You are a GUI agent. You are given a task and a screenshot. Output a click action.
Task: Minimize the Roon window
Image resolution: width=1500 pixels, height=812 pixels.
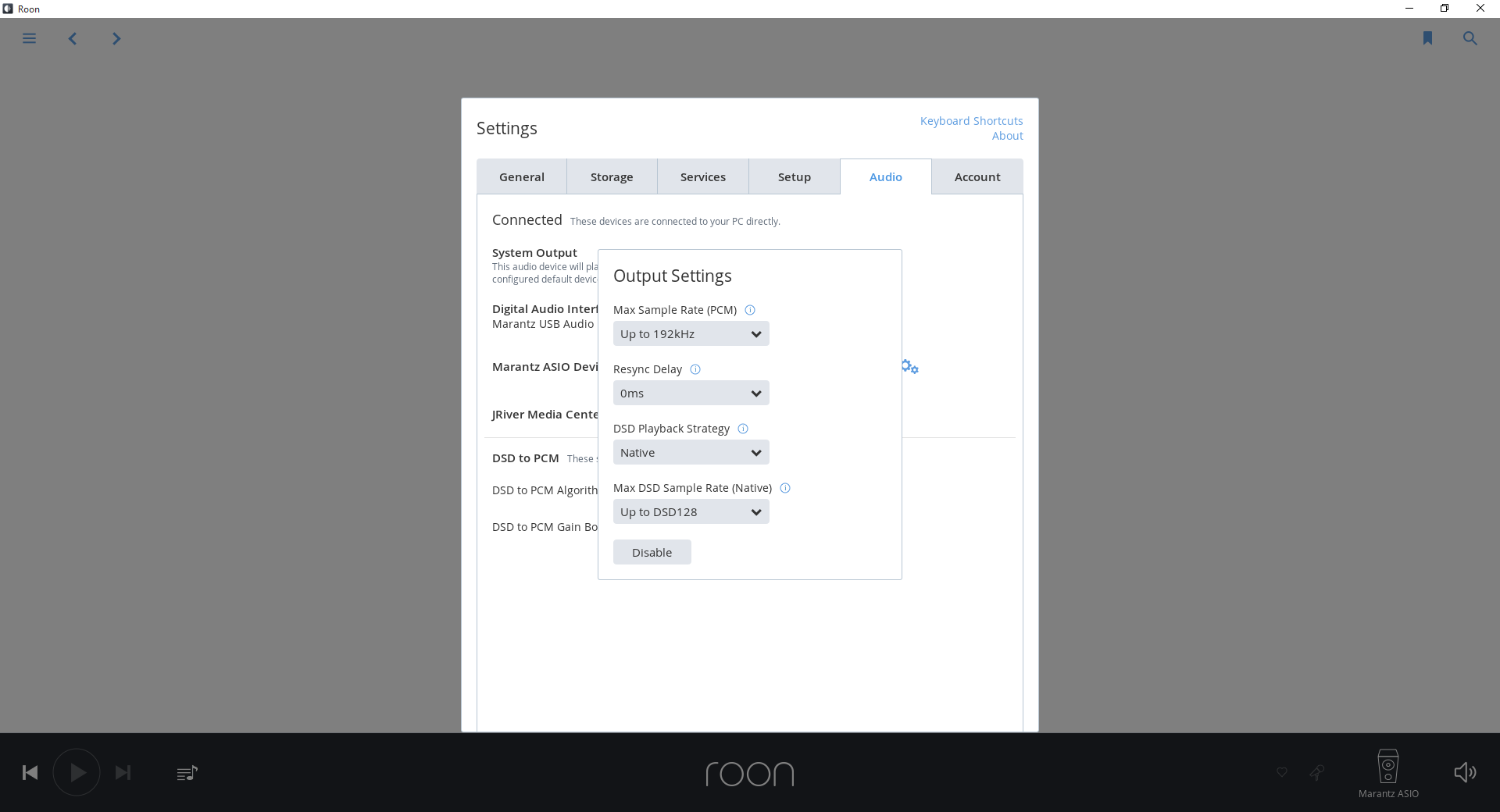click(x=1409, y=9)
